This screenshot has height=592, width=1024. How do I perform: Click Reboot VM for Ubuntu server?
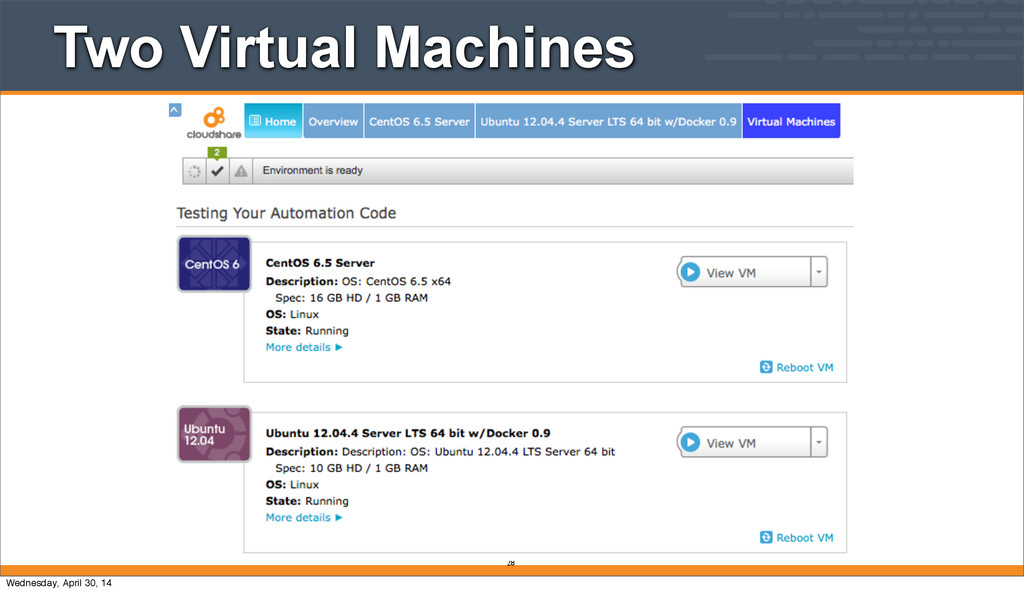pos(797,538)
